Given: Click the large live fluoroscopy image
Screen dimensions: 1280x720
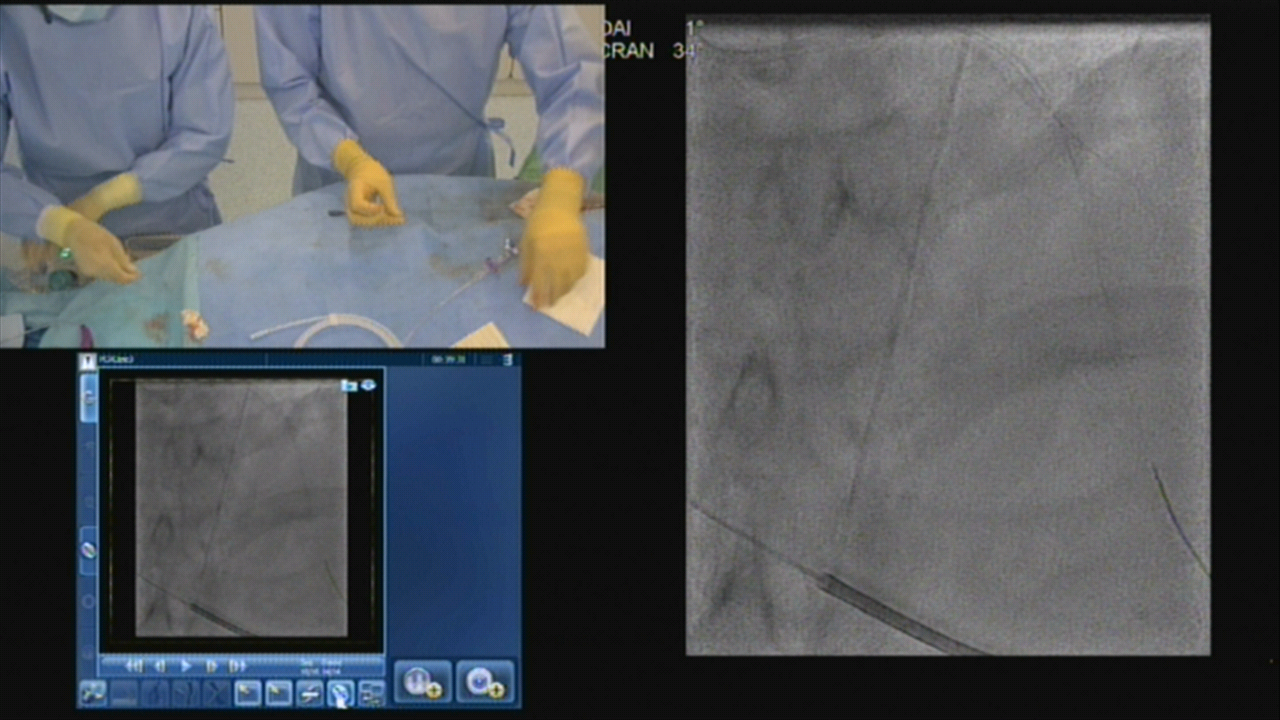Looking at the screenshot, I should (x=948, y=336).
